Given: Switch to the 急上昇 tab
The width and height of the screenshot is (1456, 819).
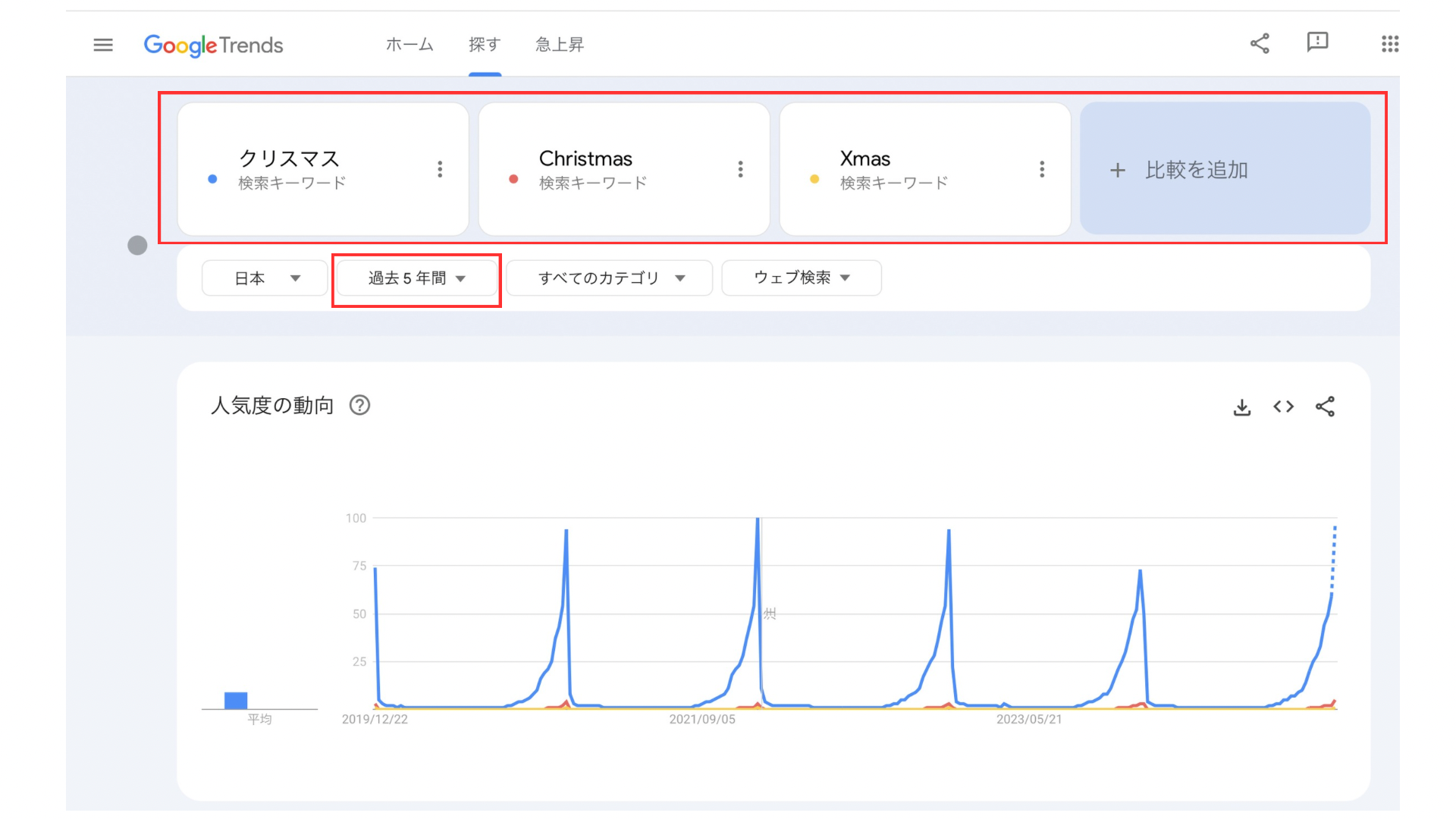Looking at the screenshot, I should tap(560, 45).
